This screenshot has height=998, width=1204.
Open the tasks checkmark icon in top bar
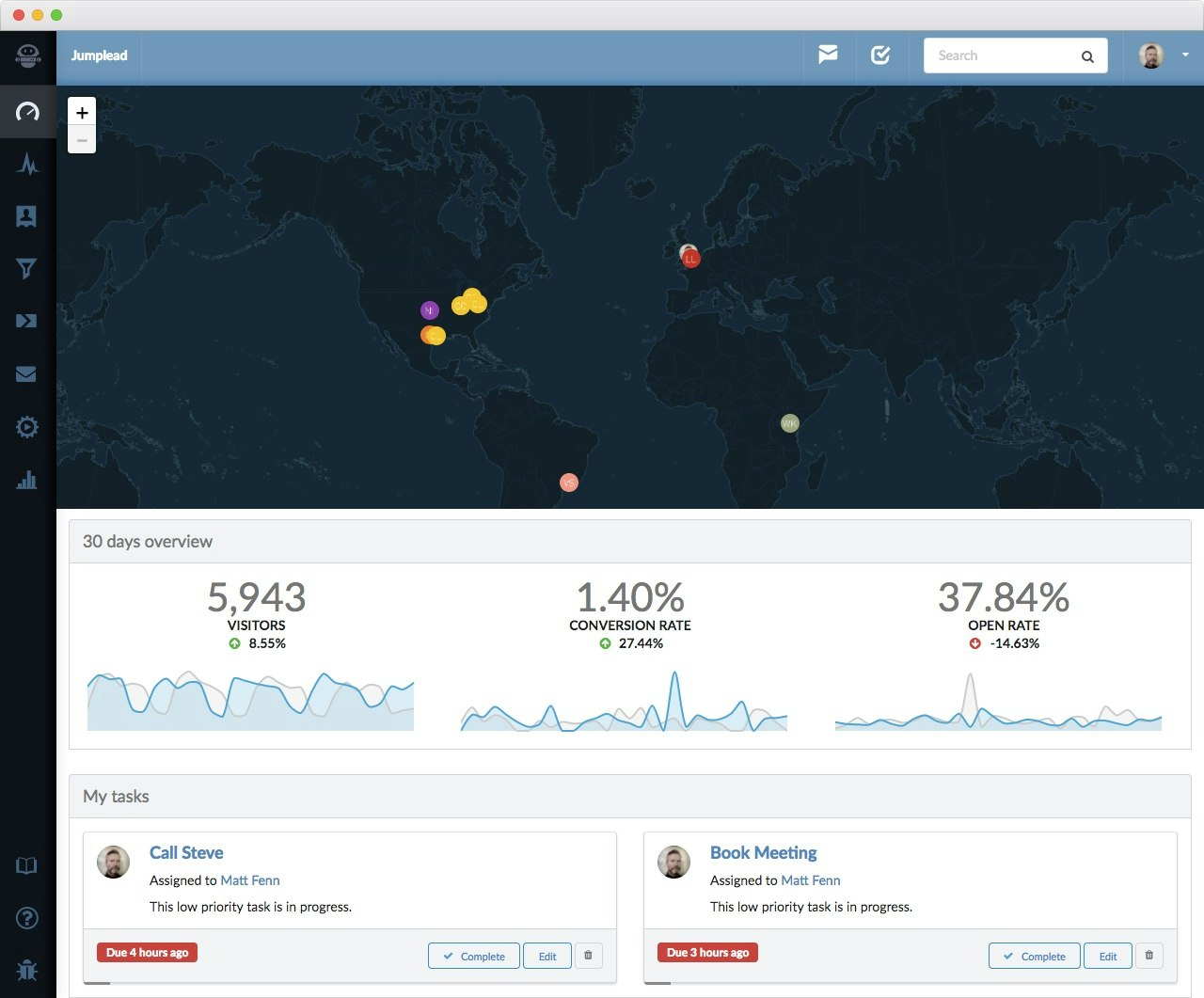pos(881,55)
